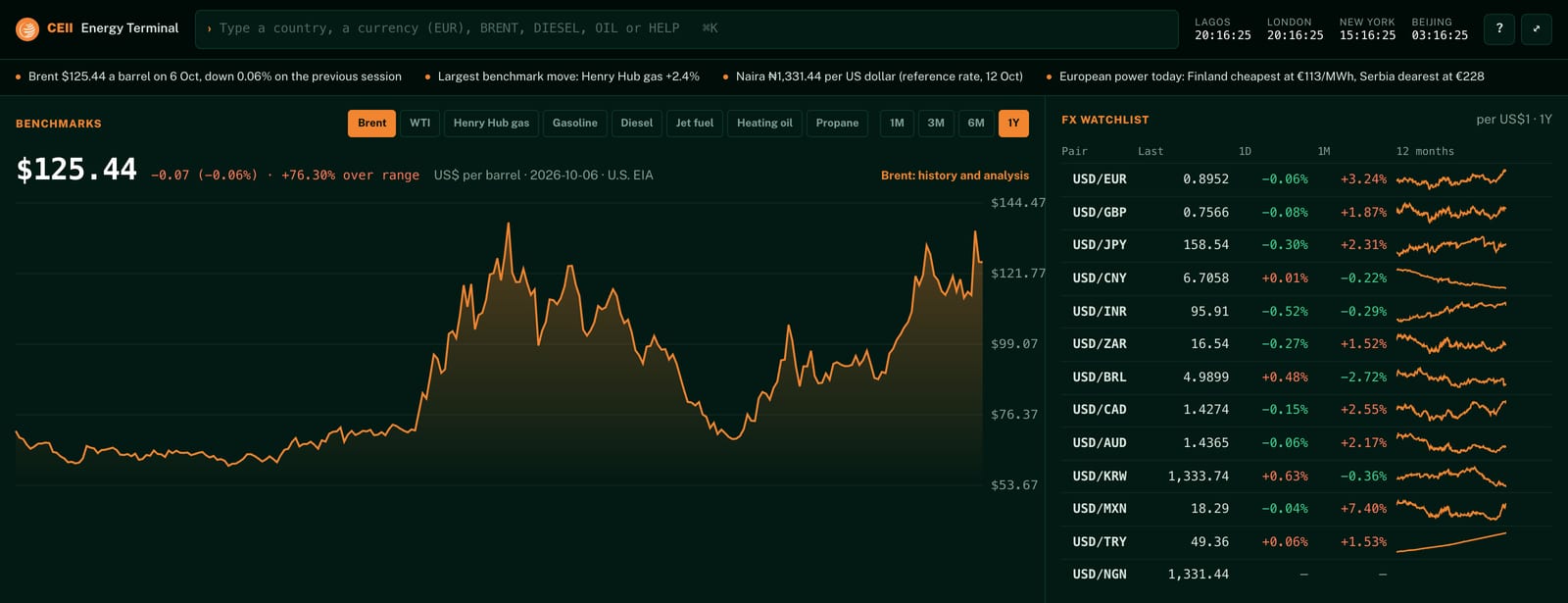Set chart range to 6M

pos(976,124)
